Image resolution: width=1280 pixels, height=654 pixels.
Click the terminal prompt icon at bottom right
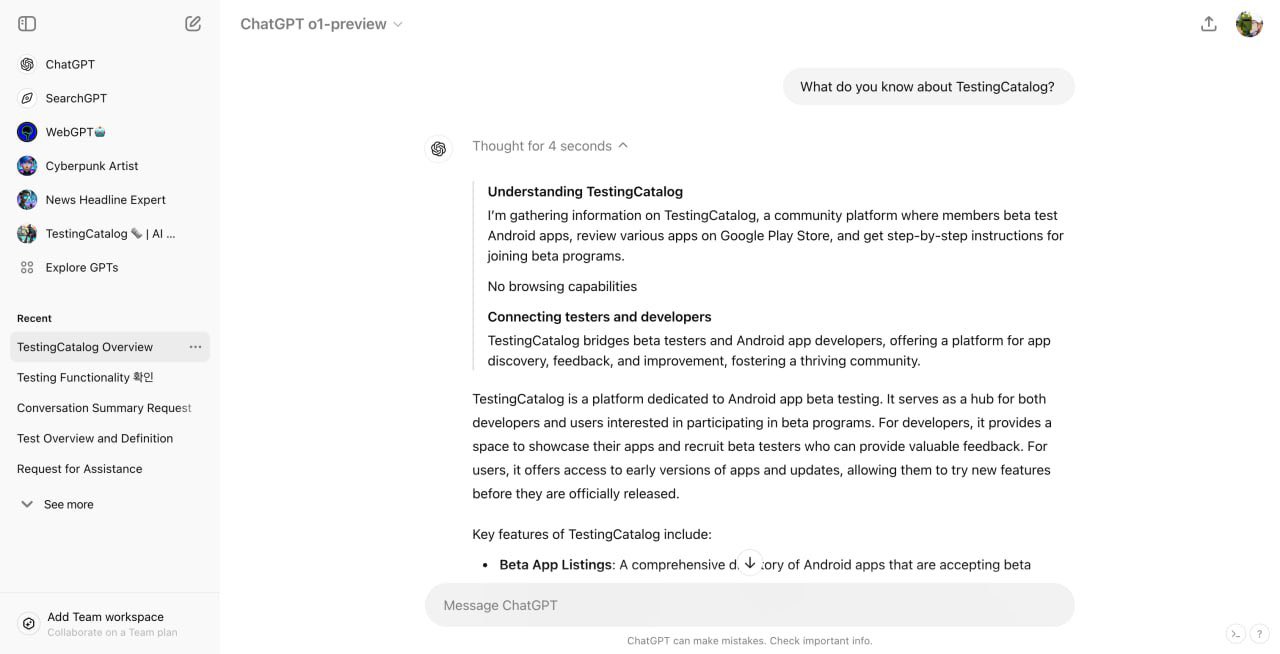[x=1236, y=634]
